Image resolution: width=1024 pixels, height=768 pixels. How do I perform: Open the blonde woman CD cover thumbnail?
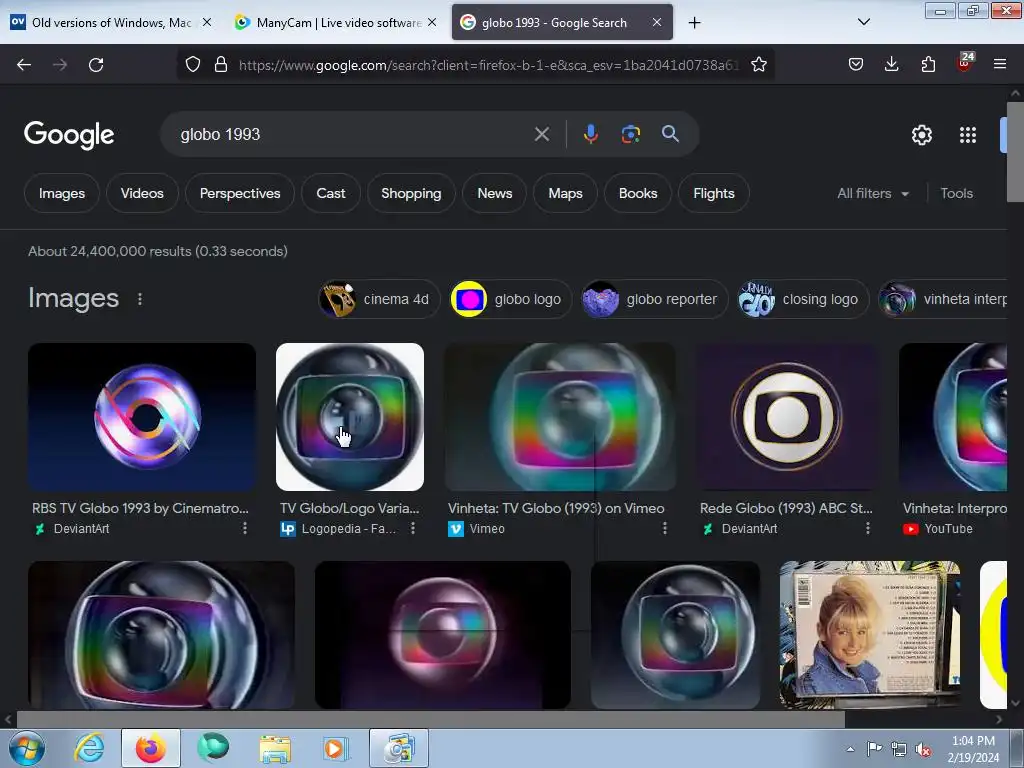870,635
